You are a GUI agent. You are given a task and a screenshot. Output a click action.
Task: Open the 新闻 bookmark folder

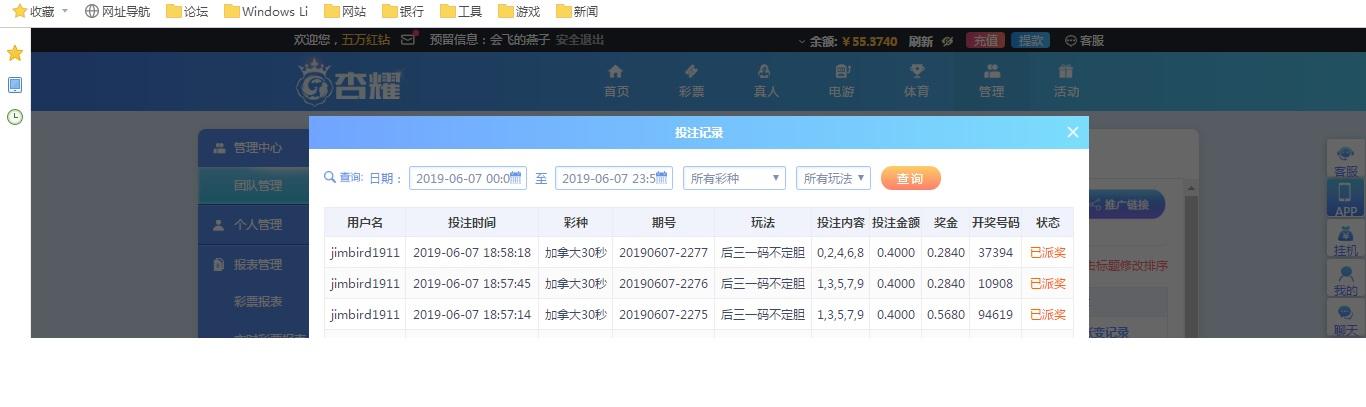click(577, 12)
